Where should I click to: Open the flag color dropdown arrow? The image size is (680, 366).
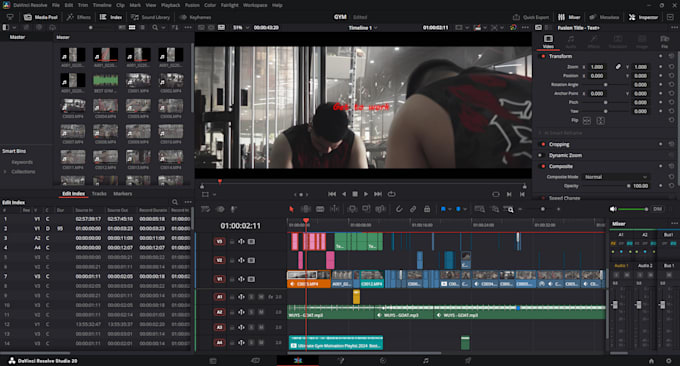click(x=450, y=209)
